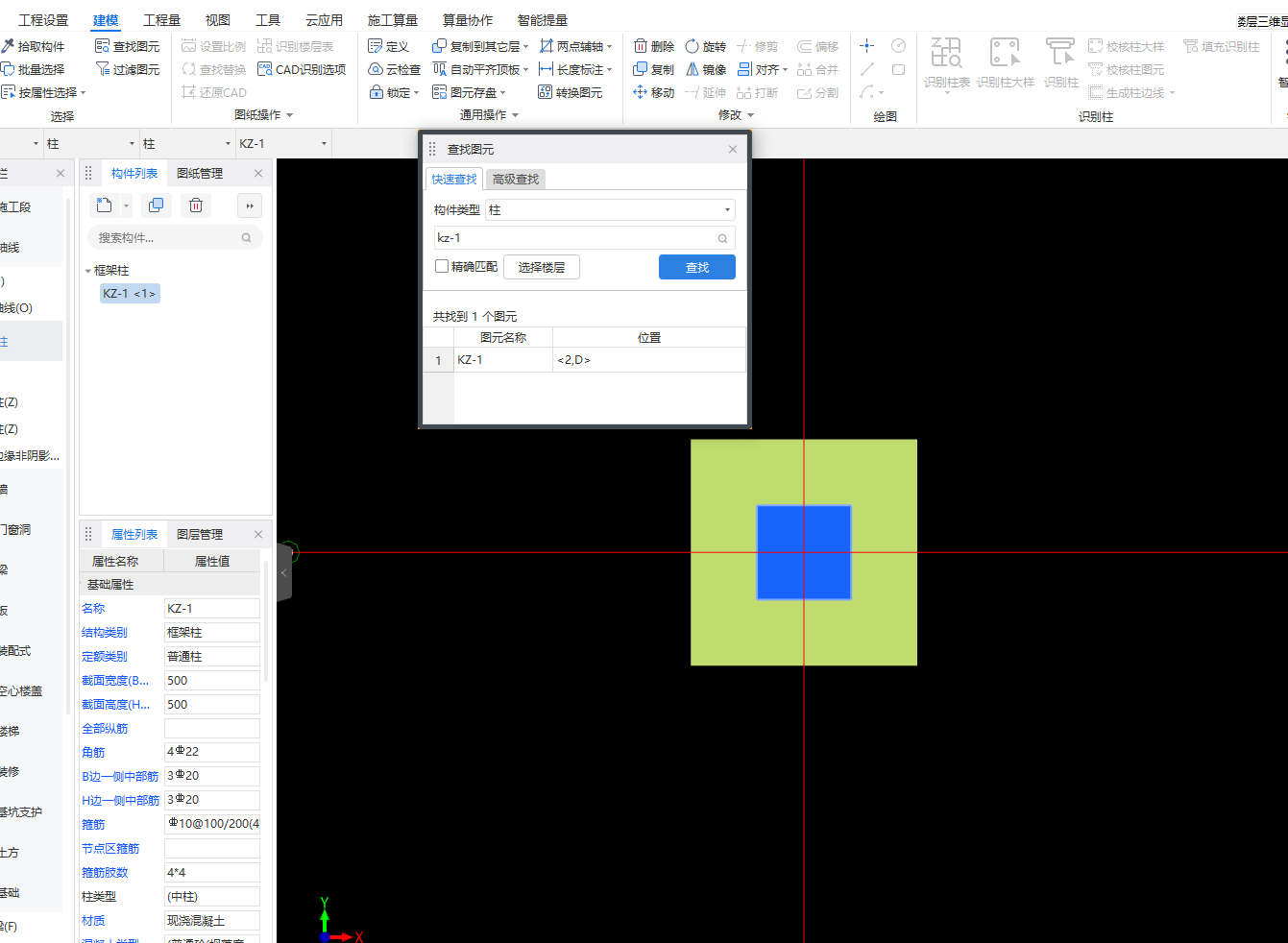Copy the selected component in component list
The height and width of the screenshot is (943, 1288).
tap(156, 205)
